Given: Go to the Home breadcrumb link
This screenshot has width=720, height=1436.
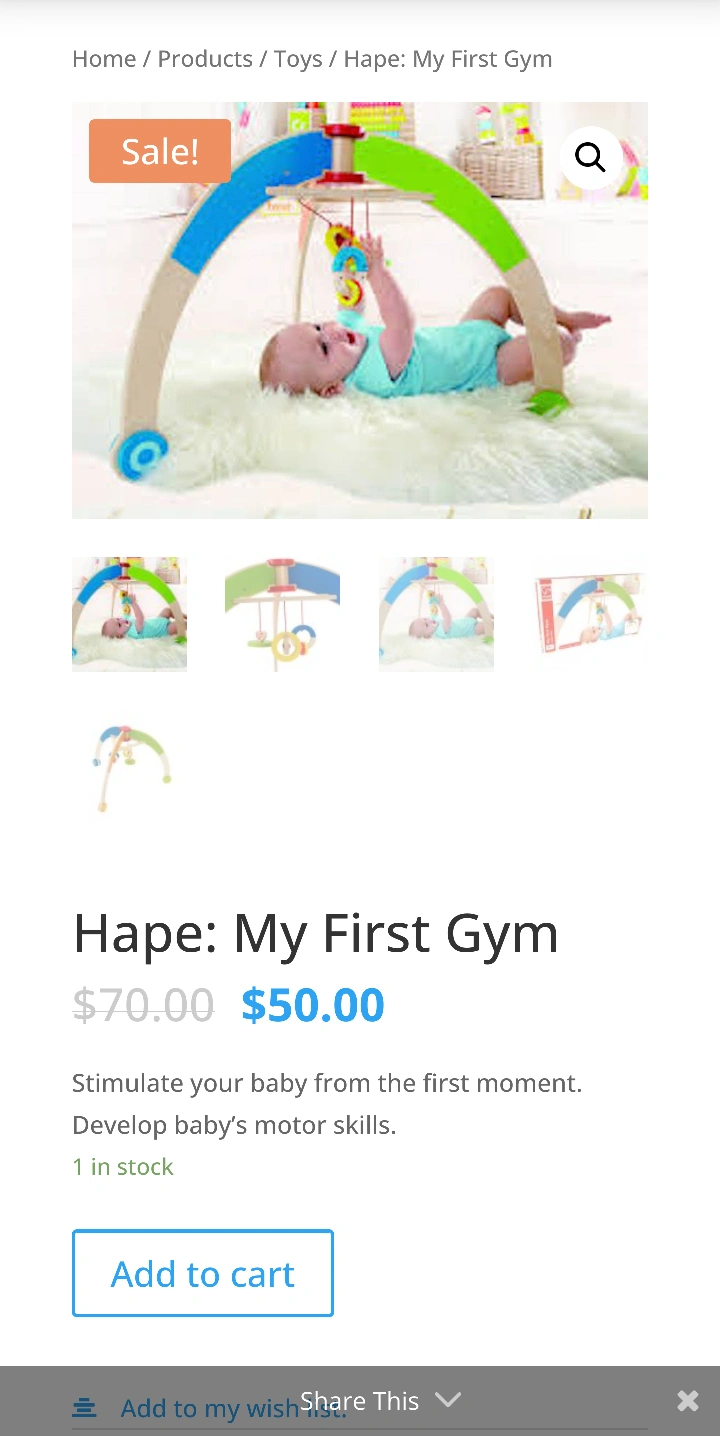Looking at the screenshot, I should pos(104,59).
